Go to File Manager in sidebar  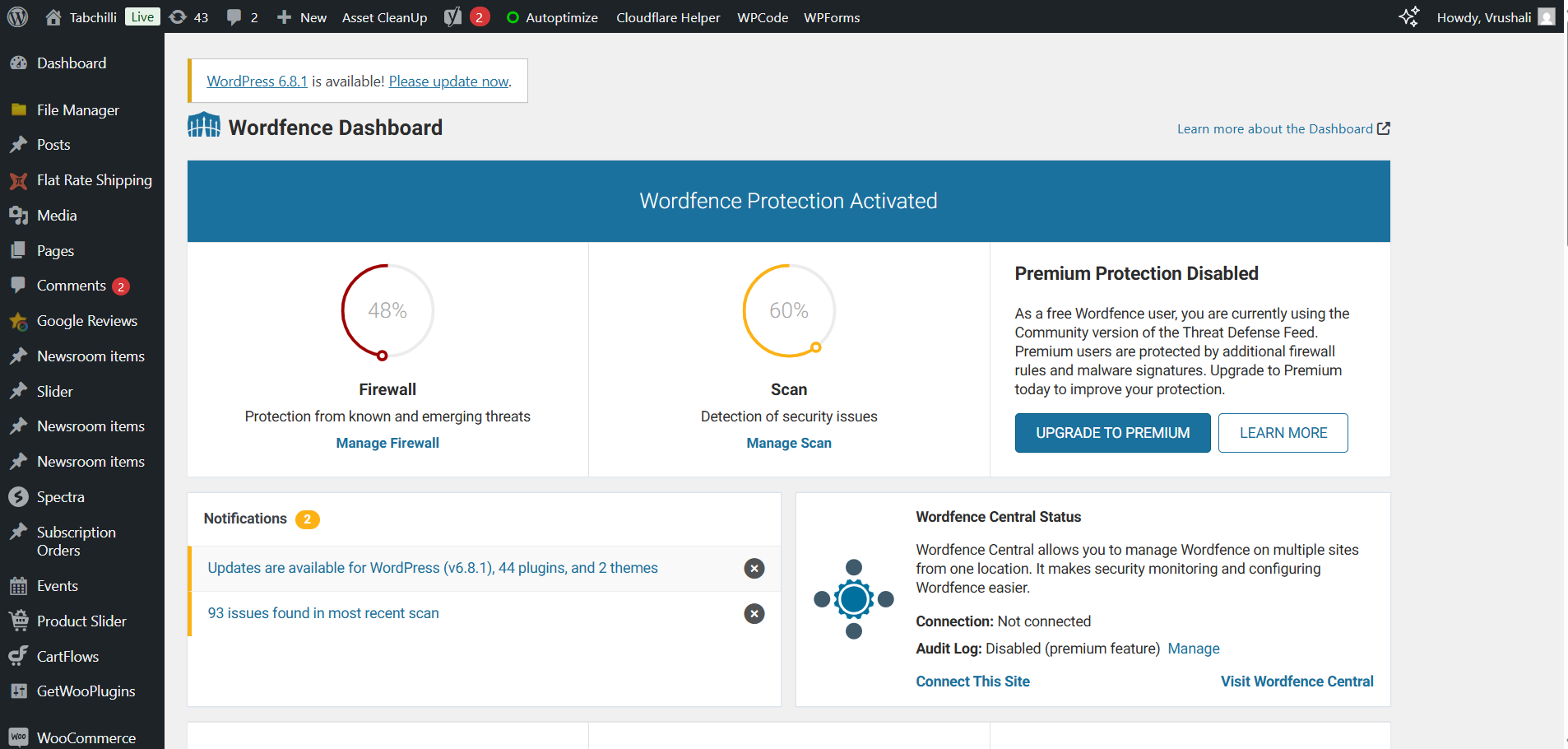click(77, 110)
